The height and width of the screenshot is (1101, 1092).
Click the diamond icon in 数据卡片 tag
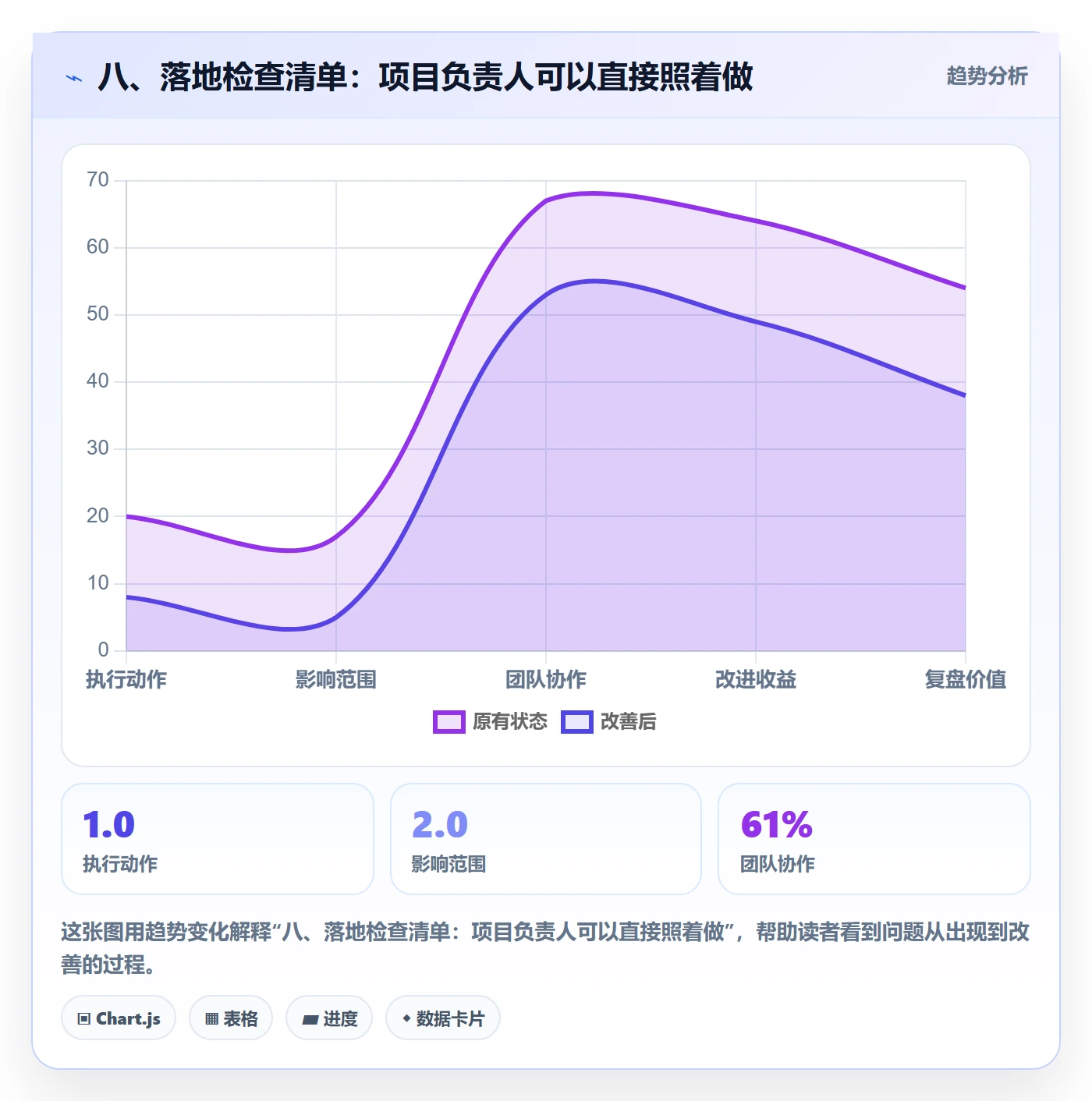(406, 1018)
